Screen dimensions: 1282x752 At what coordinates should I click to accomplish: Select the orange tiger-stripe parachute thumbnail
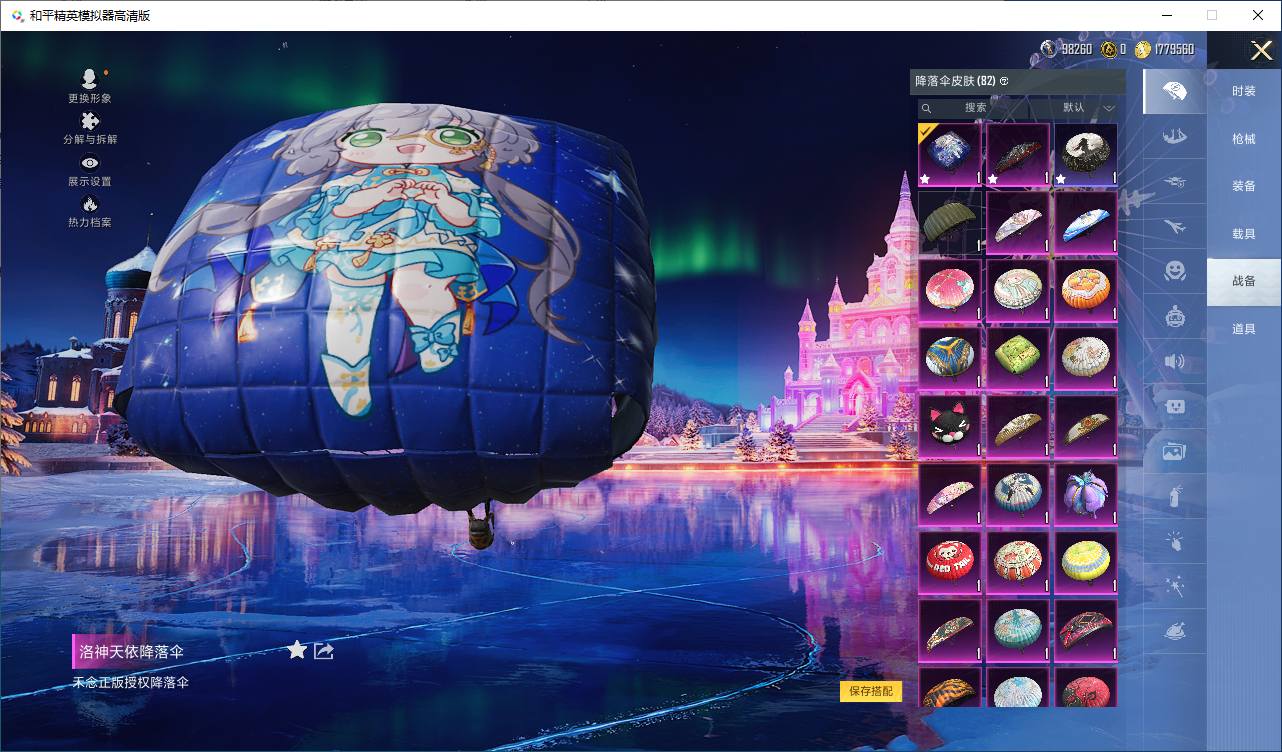pos(949,687)
